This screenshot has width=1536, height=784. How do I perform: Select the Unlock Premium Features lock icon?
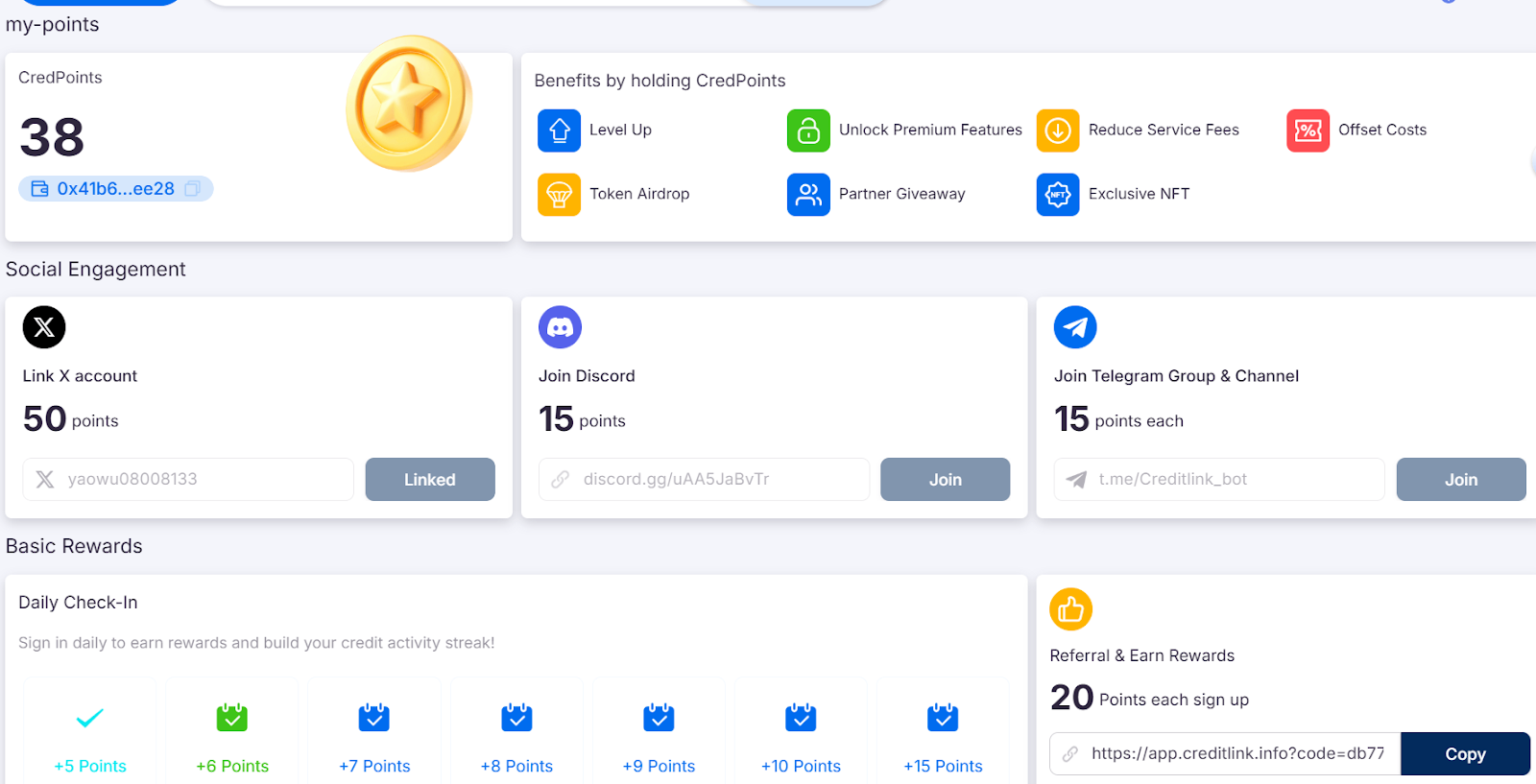coord(808,131)
